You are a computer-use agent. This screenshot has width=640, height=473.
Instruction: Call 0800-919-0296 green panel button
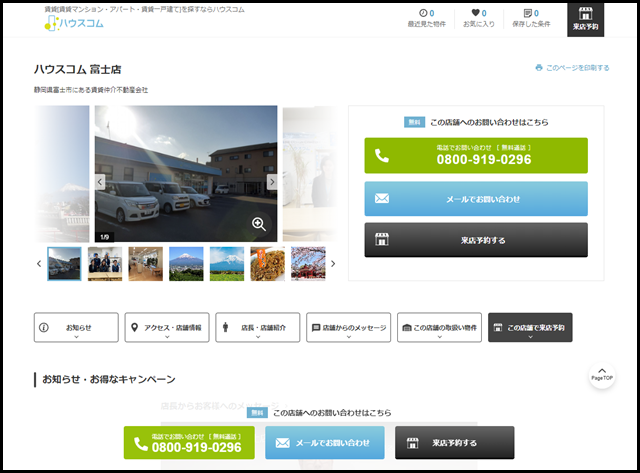click(476, 155)
